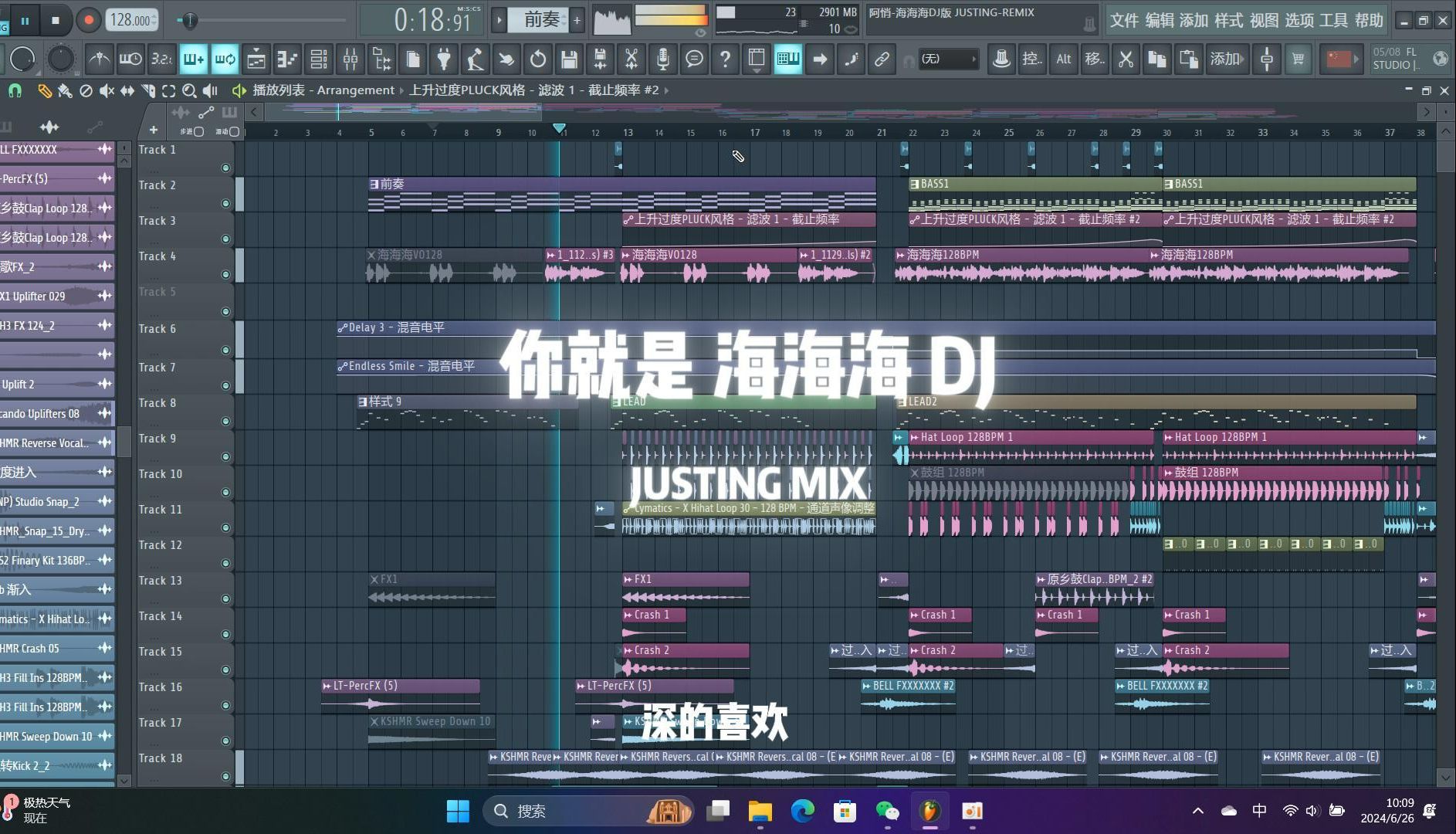Open the (无) snap selector dropdown
This screenshot has width=1456, height=834.
pos(949,59)
